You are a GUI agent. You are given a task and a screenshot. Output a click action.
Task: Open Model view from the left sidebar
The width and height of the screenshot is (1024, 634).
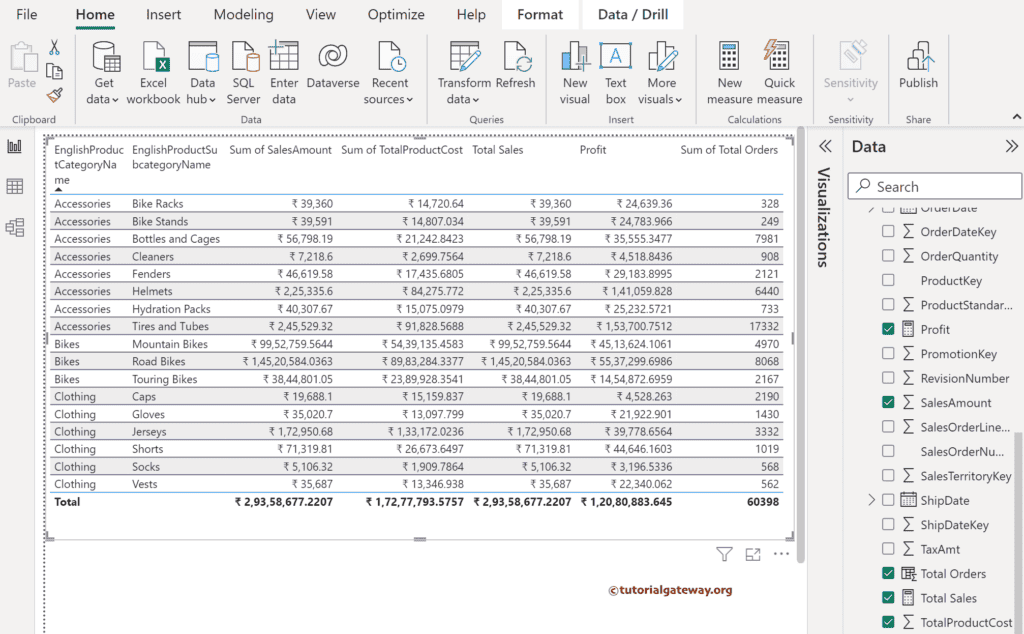(15, 226)
